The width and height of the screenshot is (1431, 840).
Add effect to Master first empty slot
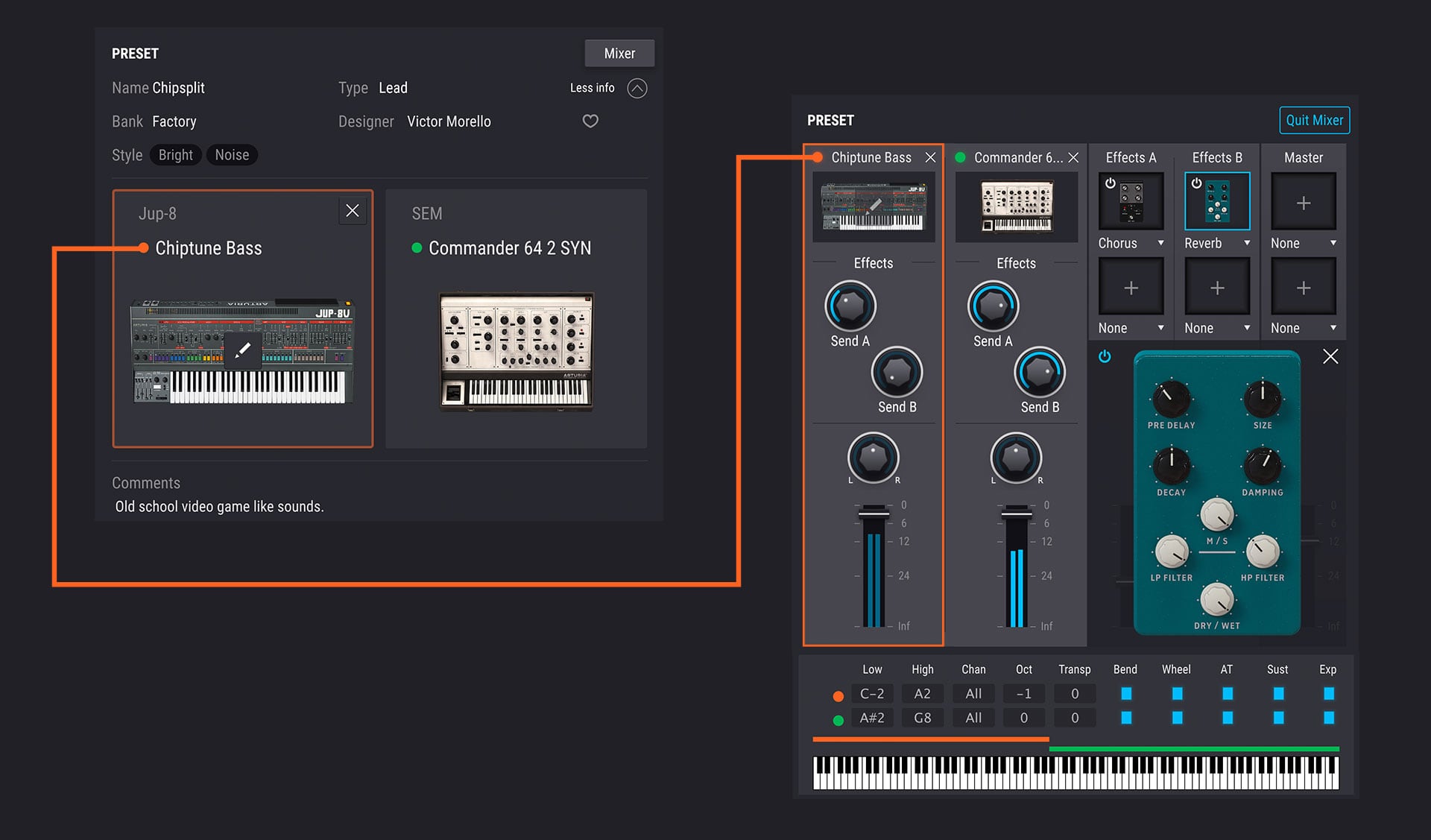(x=1304, y=202)
